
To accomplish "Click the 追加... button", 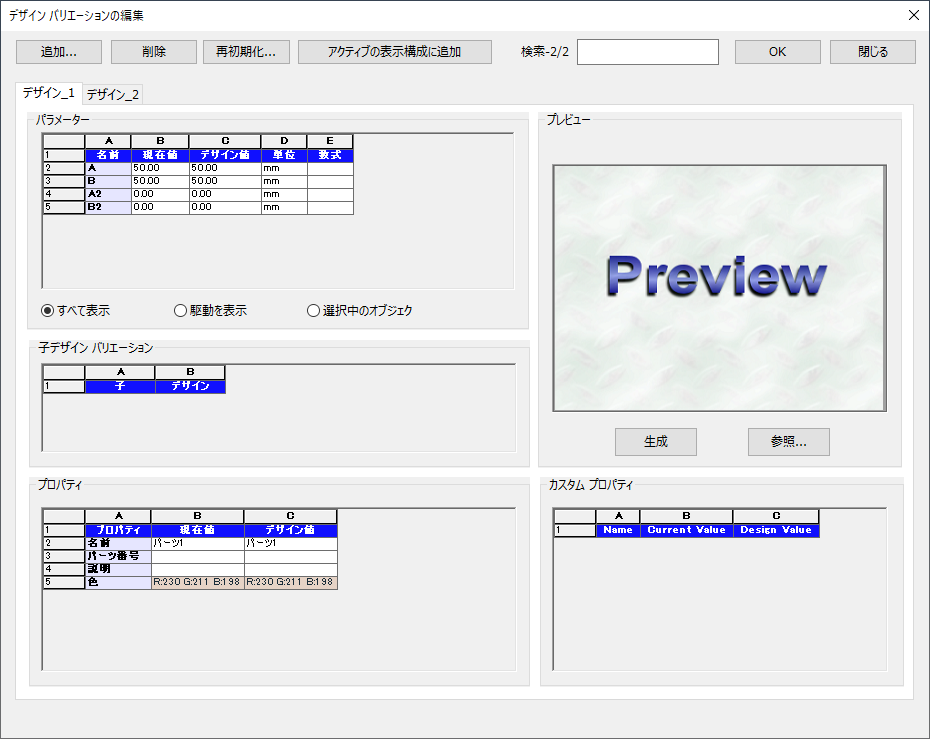I will pos(58,52).
